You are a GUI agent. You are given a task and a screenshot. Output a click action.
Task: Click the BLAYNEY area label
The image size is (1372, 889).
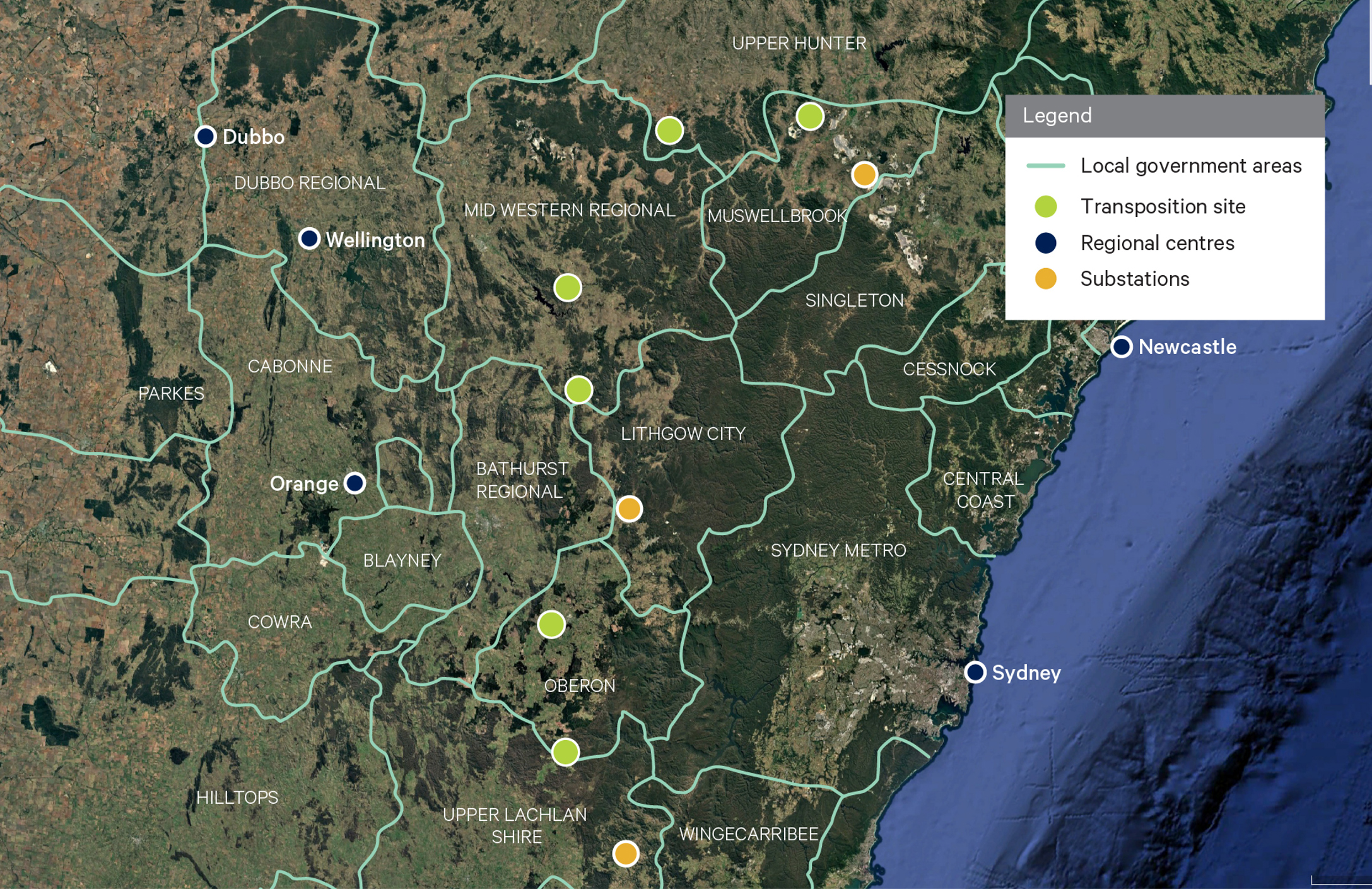pyautogui.click(x=402, y=560)
